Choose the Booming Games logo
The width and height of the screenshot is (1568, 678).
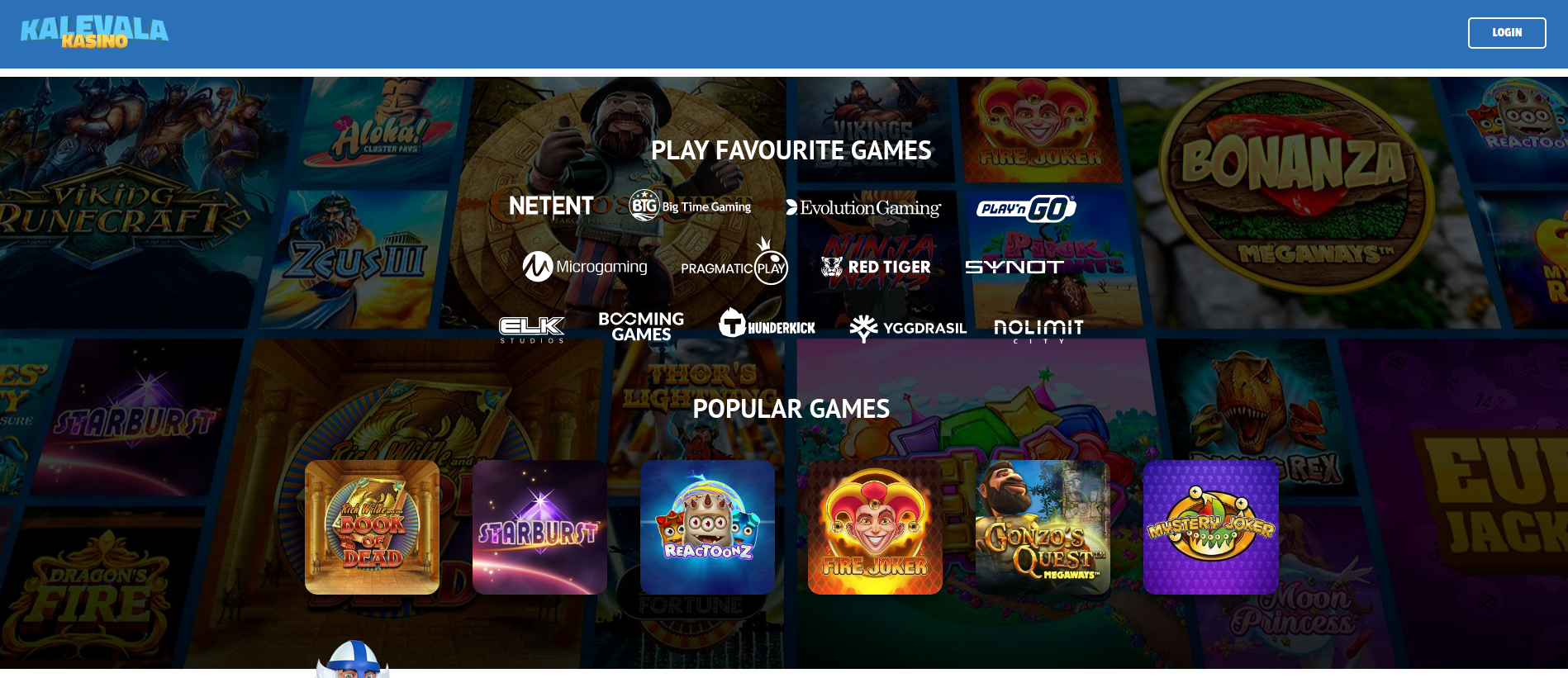(x=641, y=326)
